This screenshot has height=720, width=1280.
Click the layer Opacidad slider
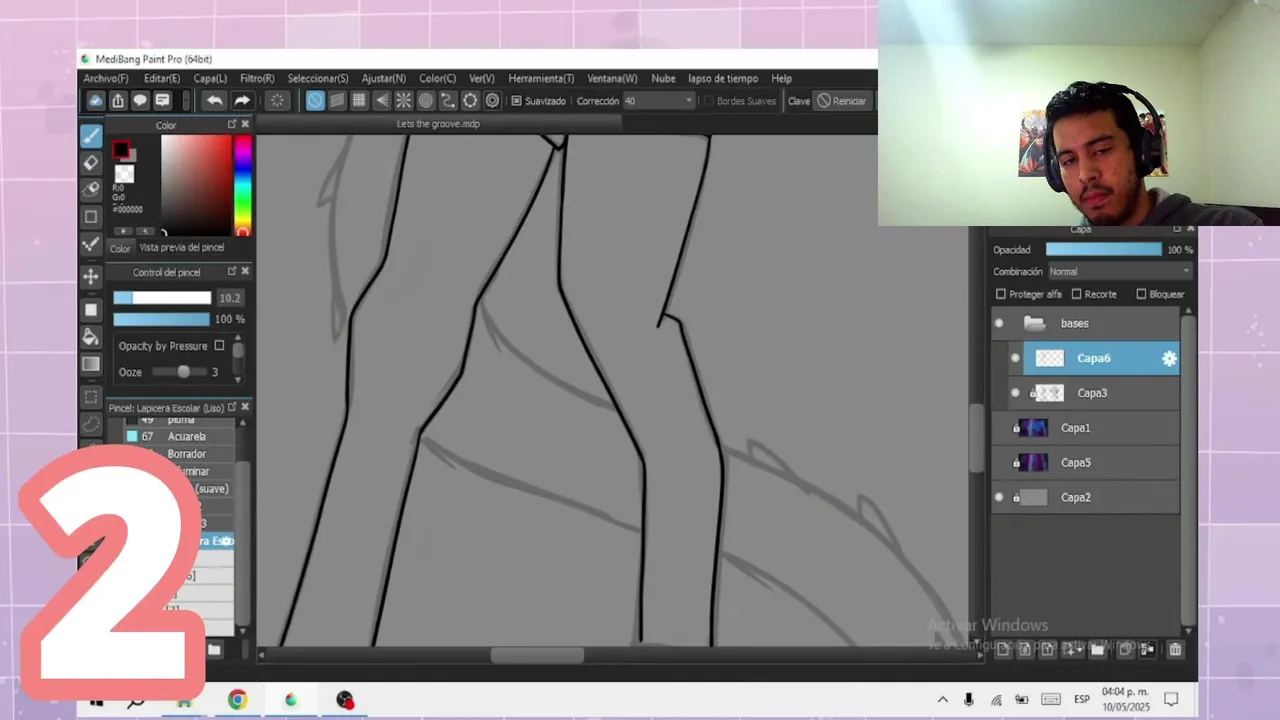(x=1104, y=249)
